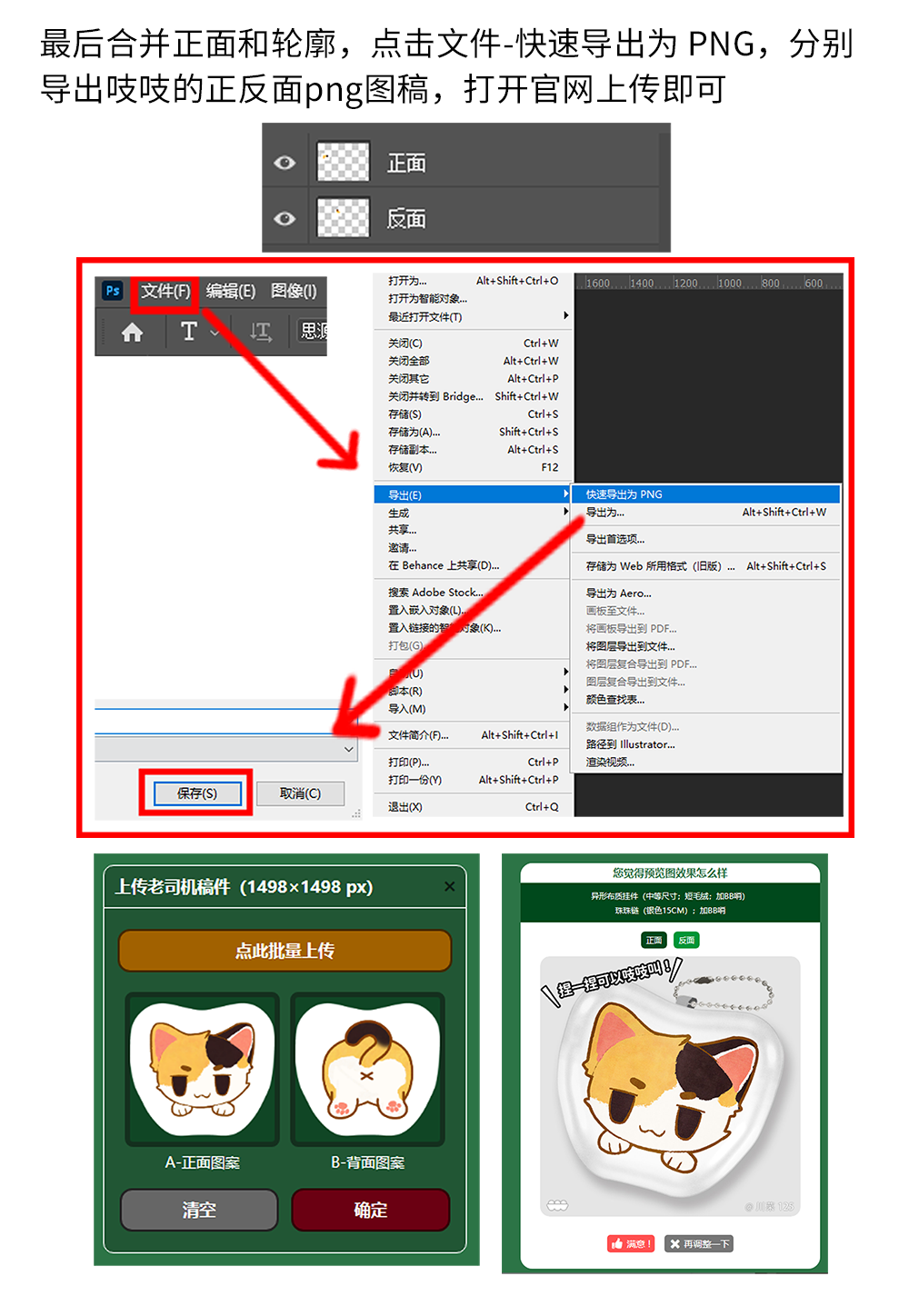Open the dropdown above 保存 button
909x1316 pixels.
click(348, 748)
